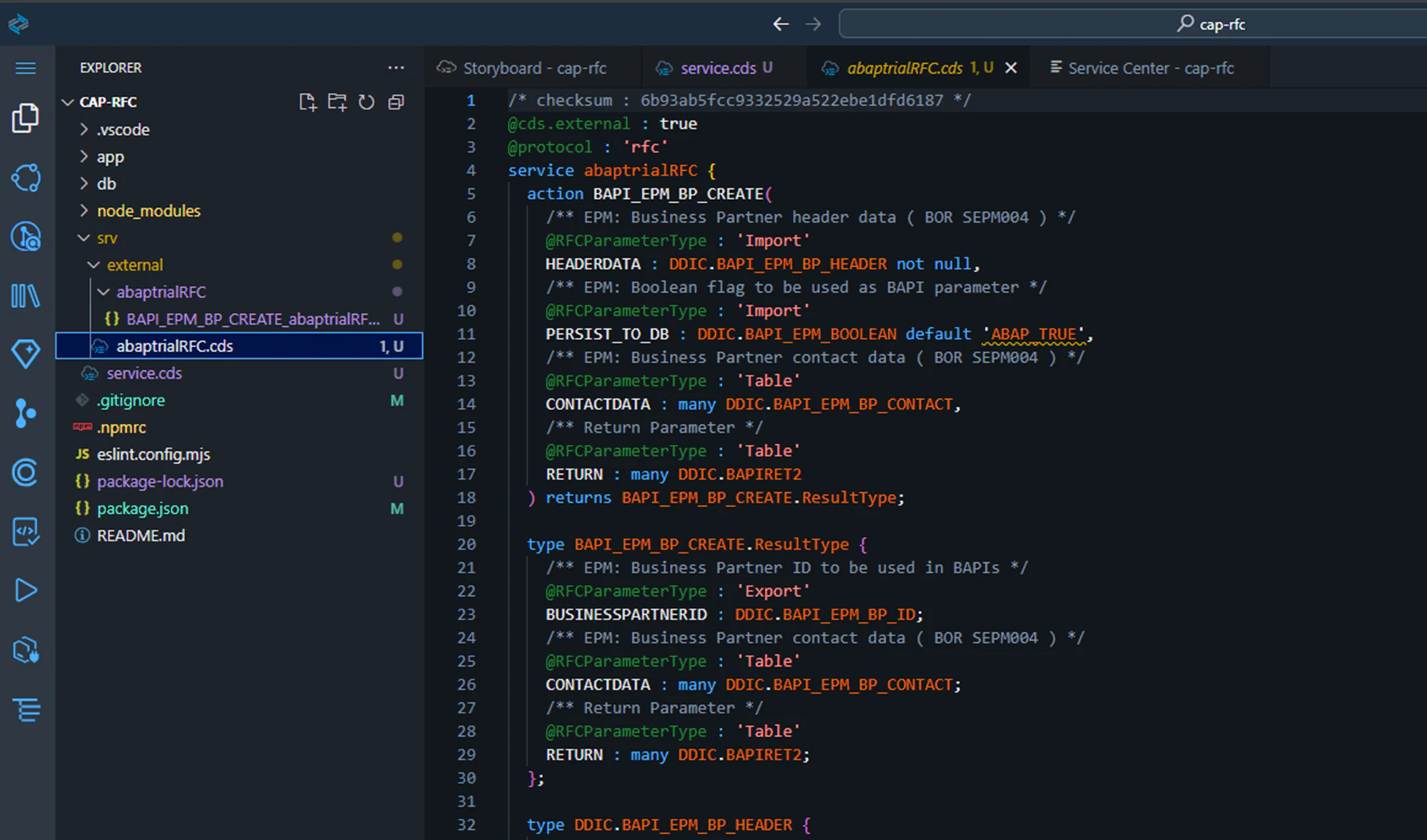Collapse the abaptrialRFC folder
Viewport: 1427px width, 840px height.
[161, 292]
